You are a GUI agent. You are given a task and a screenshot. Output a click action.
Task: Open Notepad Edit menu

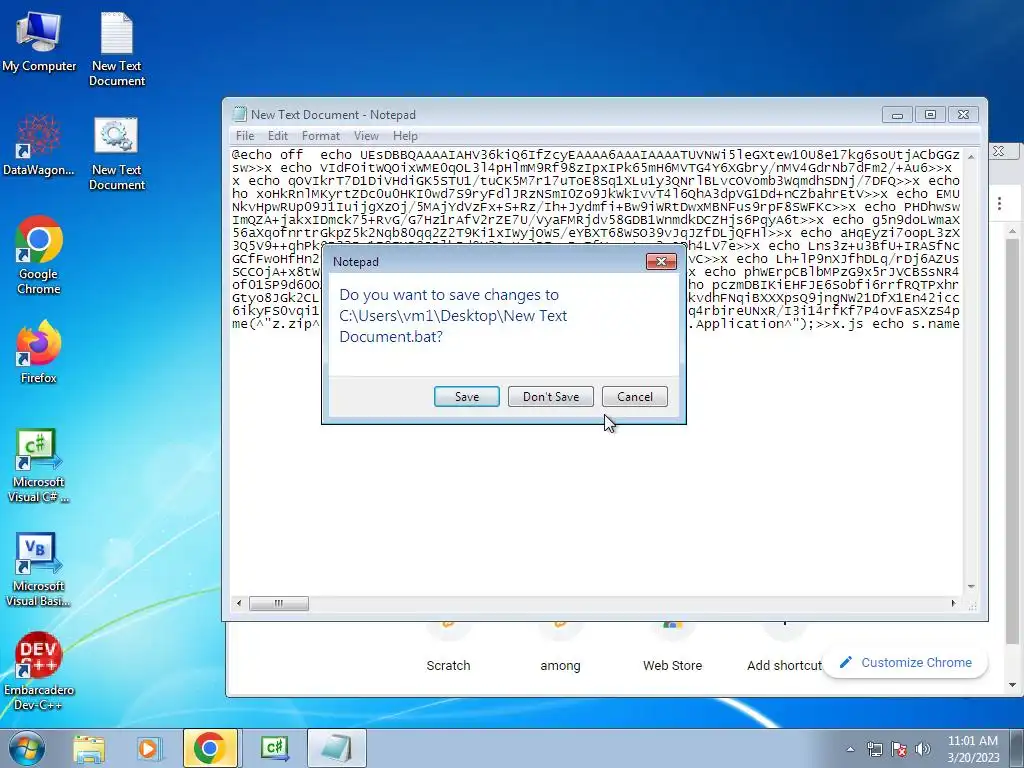tap(278, 136)
